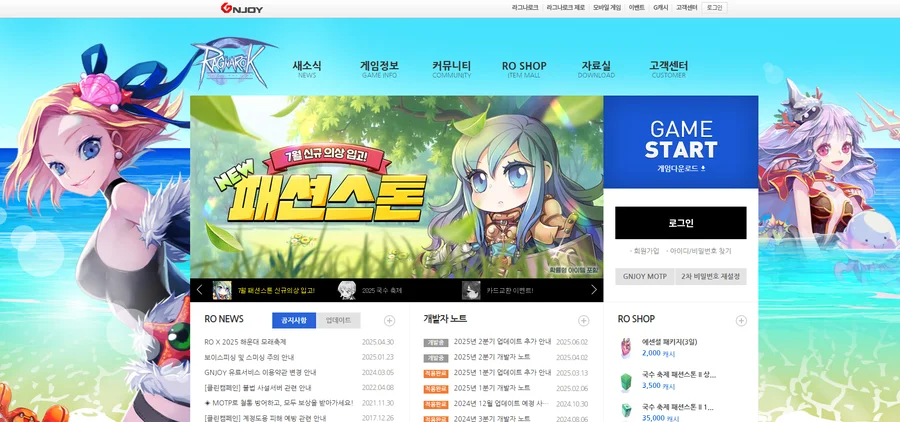Click the RO NEWS heading
This screenshot has width=900, height=422.
[224, 319]
